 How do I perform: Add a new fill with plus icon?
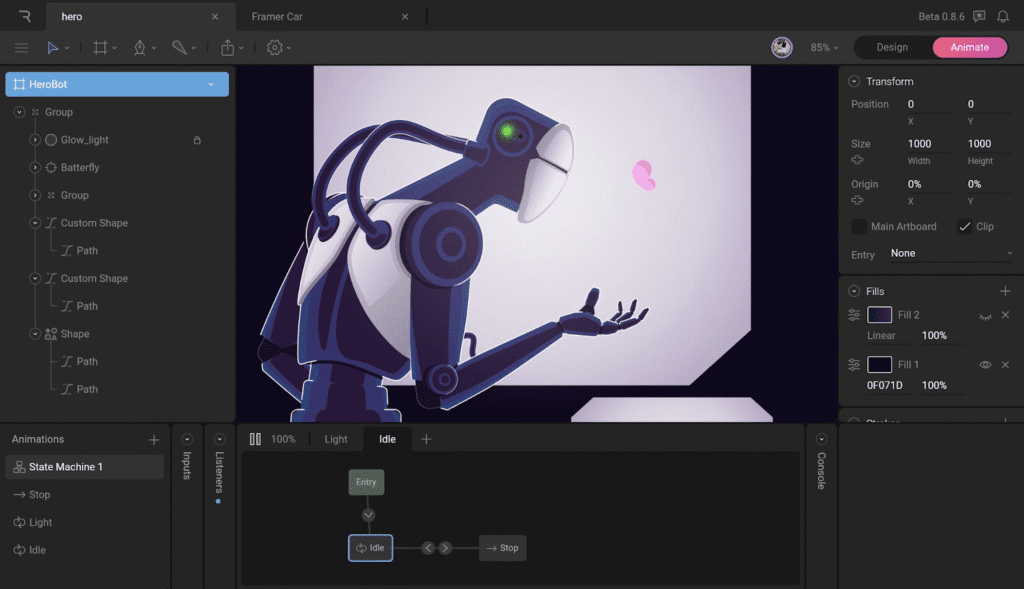pos(1005,291)
